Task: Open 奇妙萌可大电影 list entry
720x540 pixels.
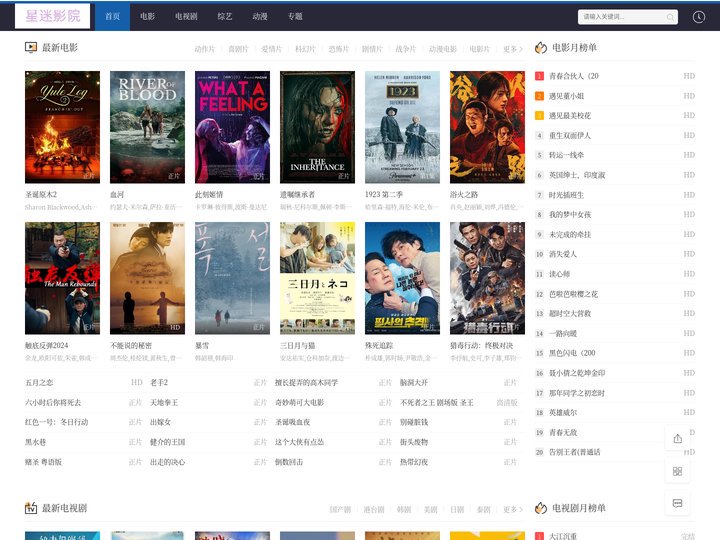Action: point(299,403)
